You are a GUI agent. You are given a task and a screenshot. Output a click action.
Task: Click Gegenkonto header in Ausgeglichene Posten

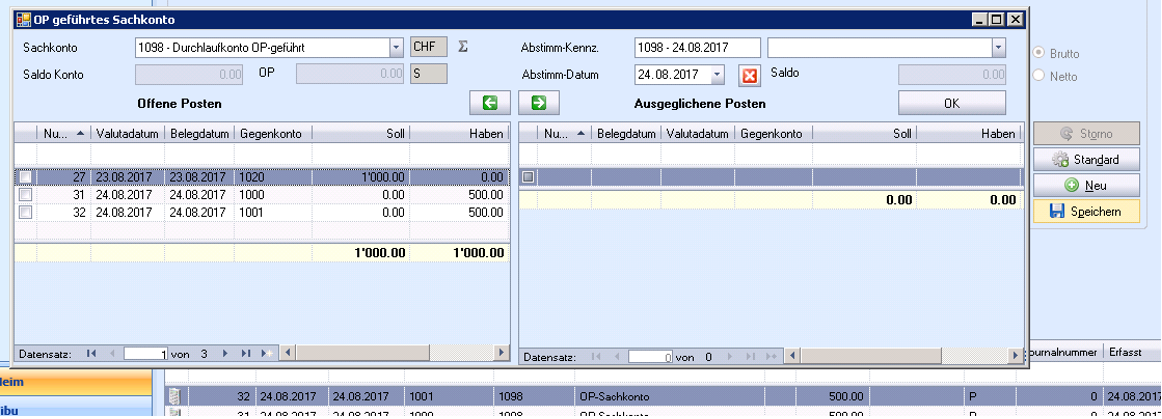(x=774, y=133)
